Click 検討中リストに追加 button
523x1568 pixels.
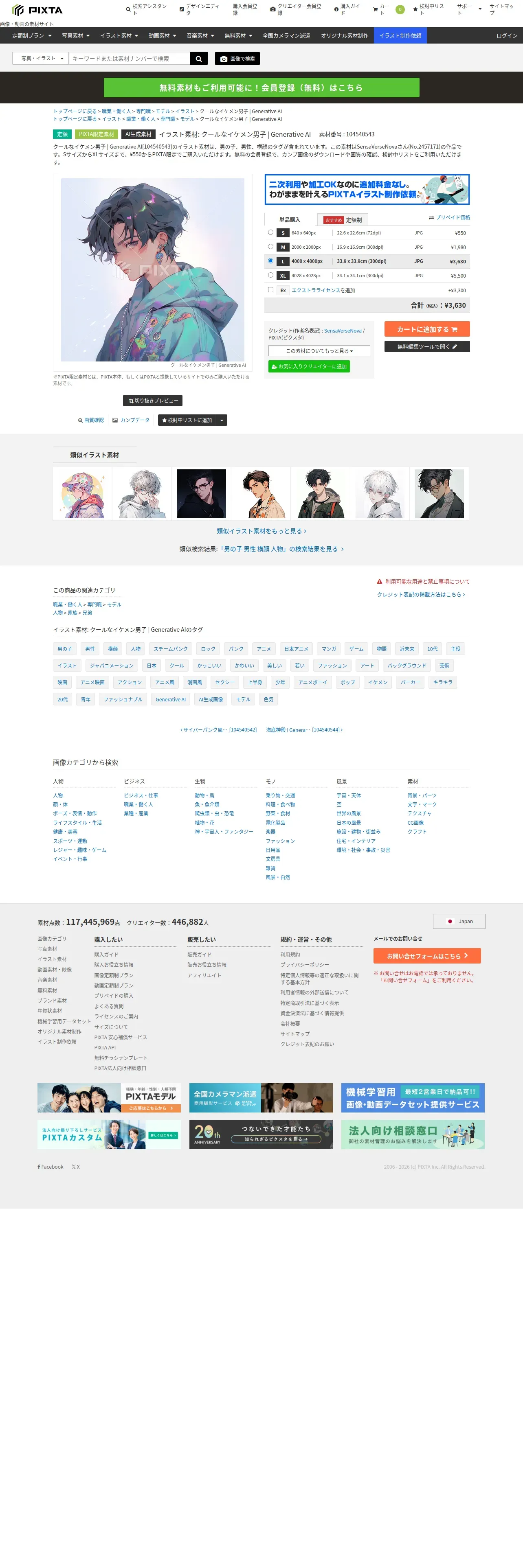pos(187,420)
